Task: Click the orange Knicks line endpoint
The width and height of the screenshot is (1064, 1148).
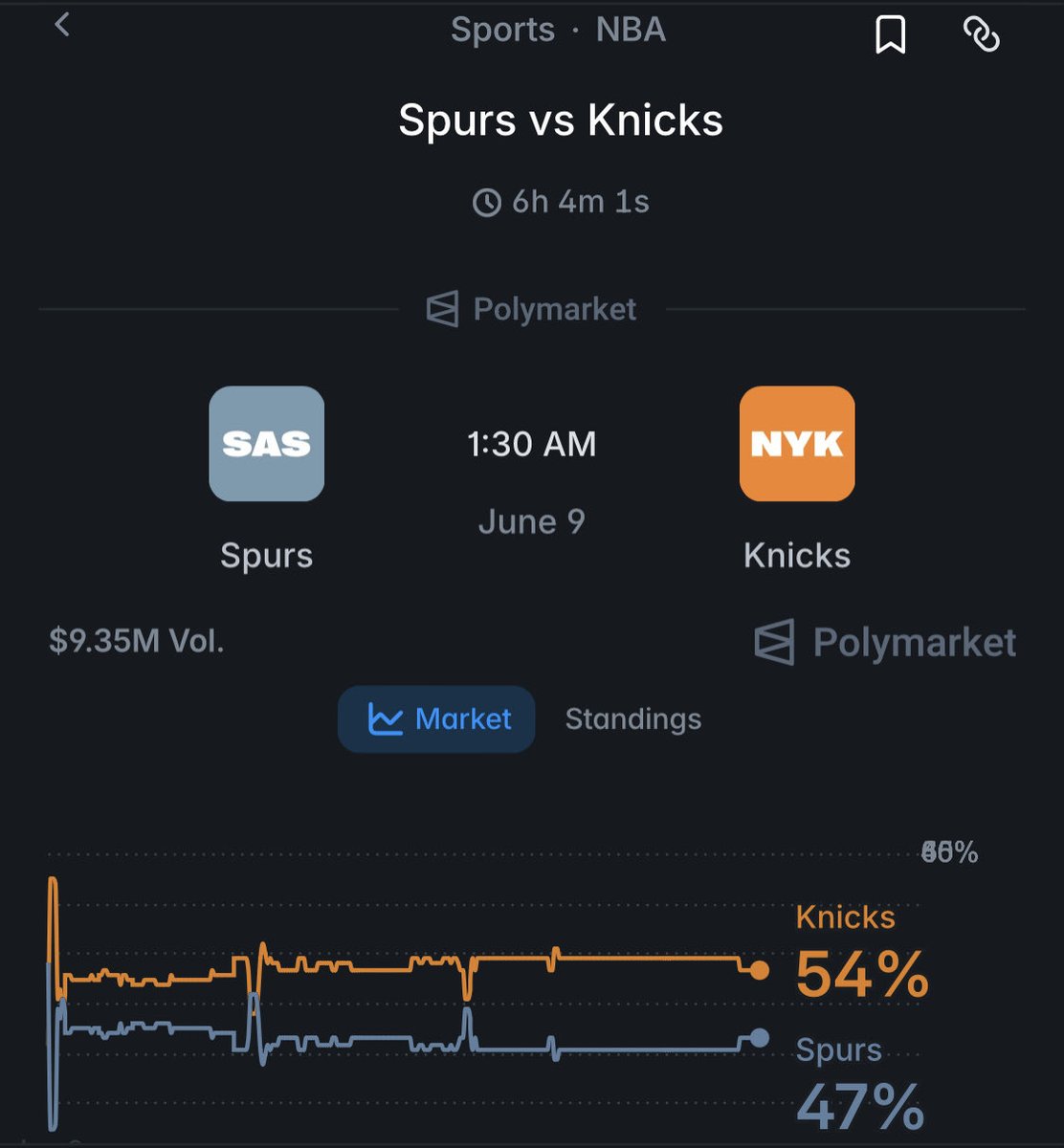Action: click(x=759, y=971)
